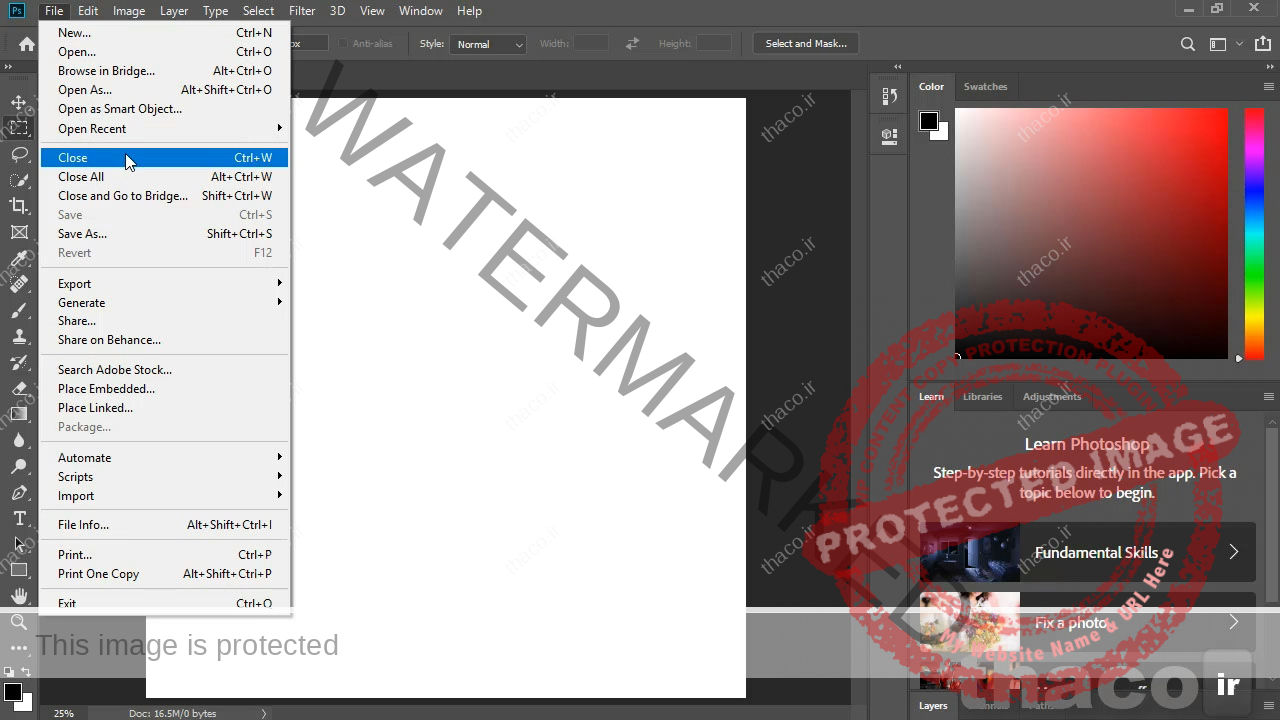This screenshot has width=1280, height=720.
Task: Choose Save As... from File menu
Action: coord(164,234)
